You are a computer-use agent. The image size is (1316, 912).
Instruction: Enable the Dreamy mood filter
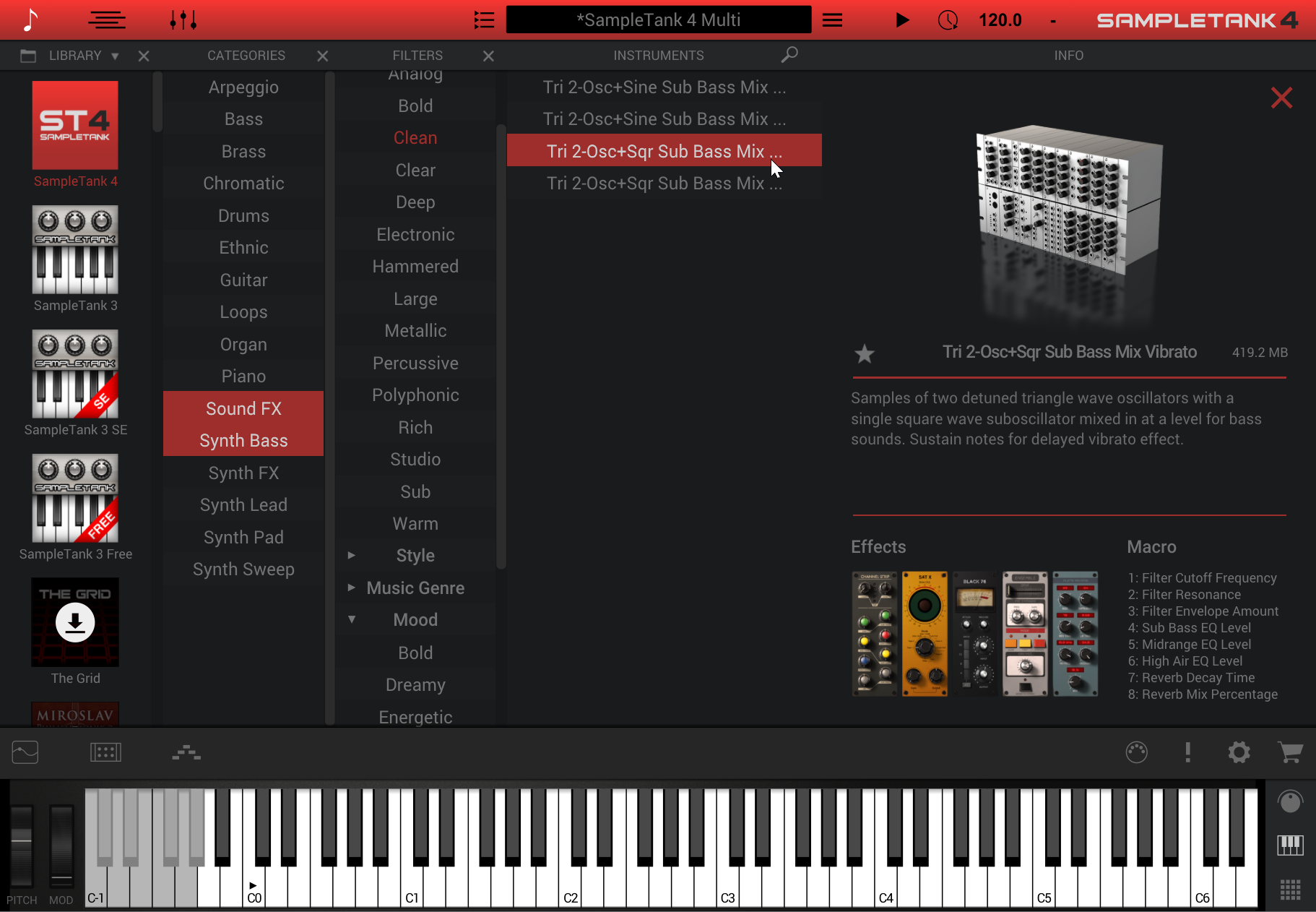(x=415, y=685)
